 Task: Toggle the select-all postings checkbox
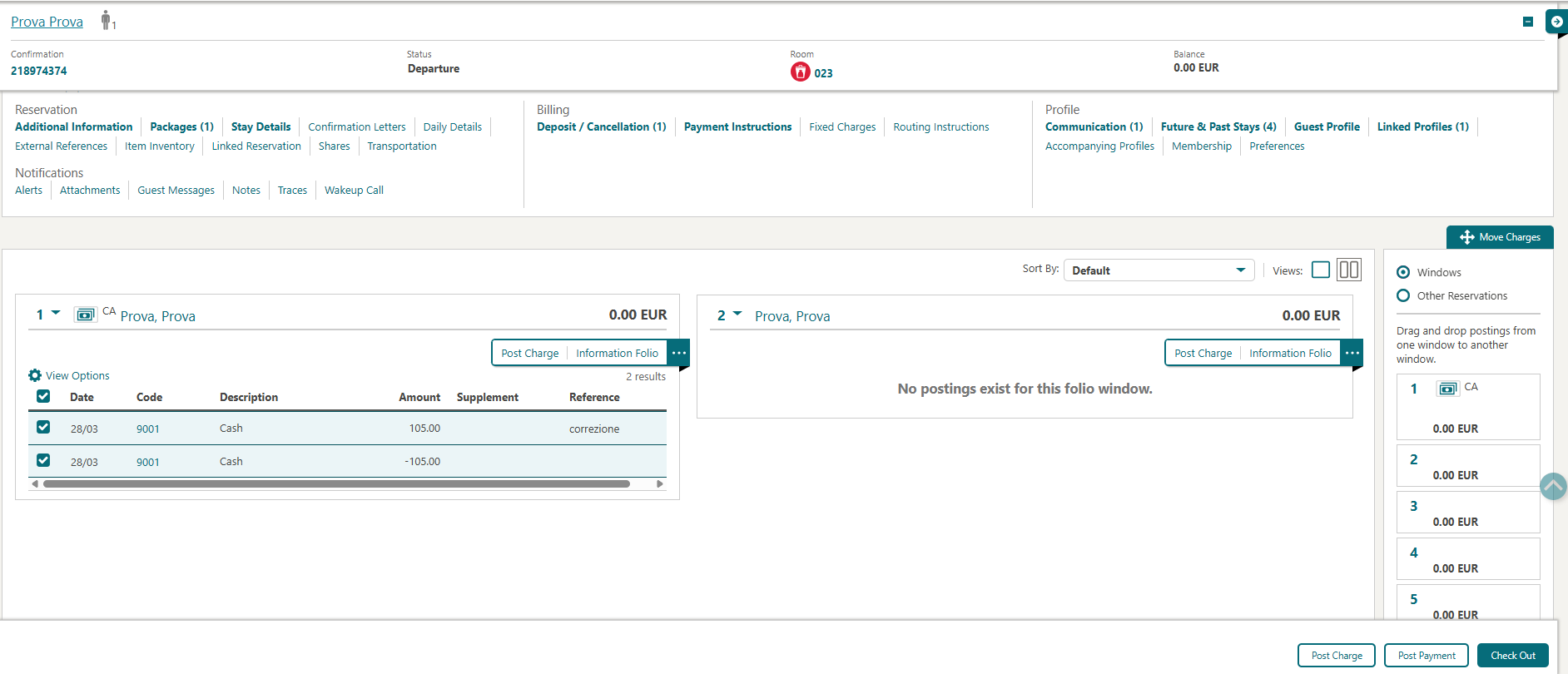(43, 397)
